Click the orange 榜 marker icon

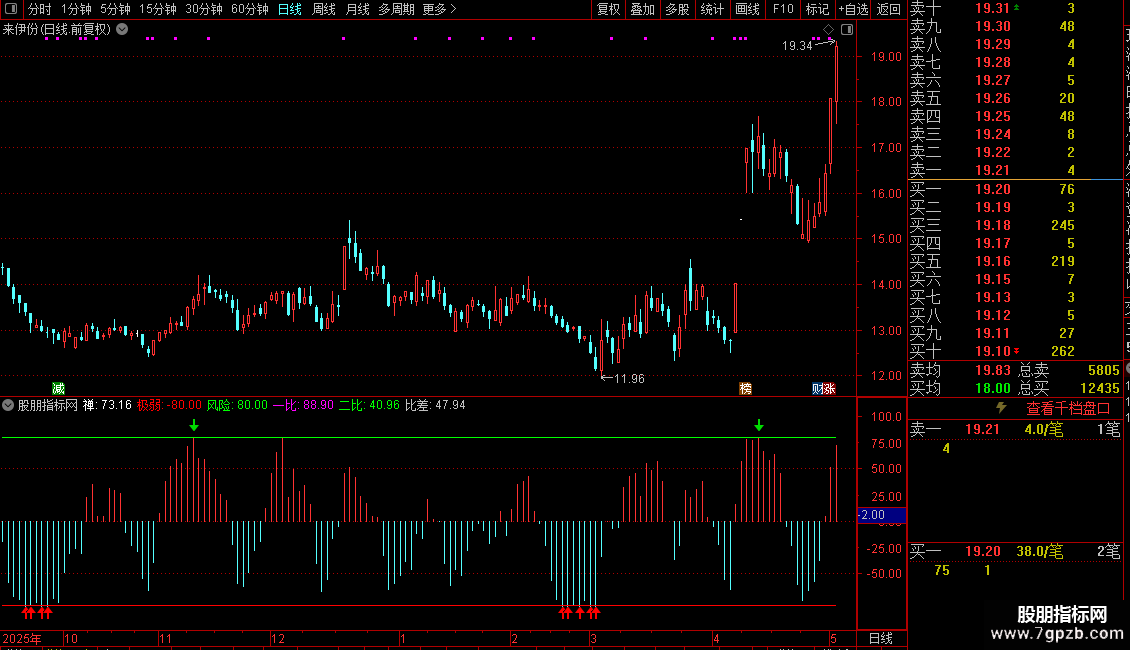pyautogui.click(x=745, y=388)
